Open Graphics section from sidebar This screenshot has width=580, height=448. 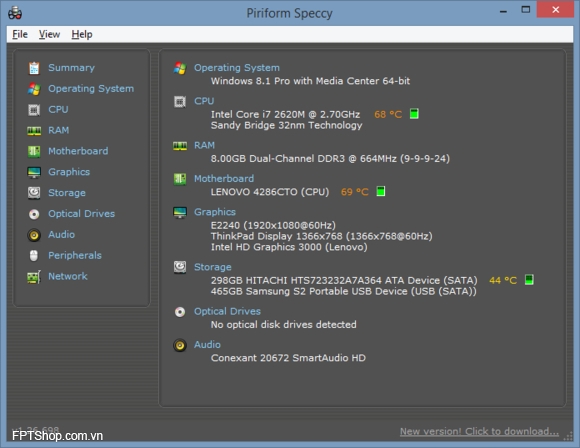tap(69, 172)
